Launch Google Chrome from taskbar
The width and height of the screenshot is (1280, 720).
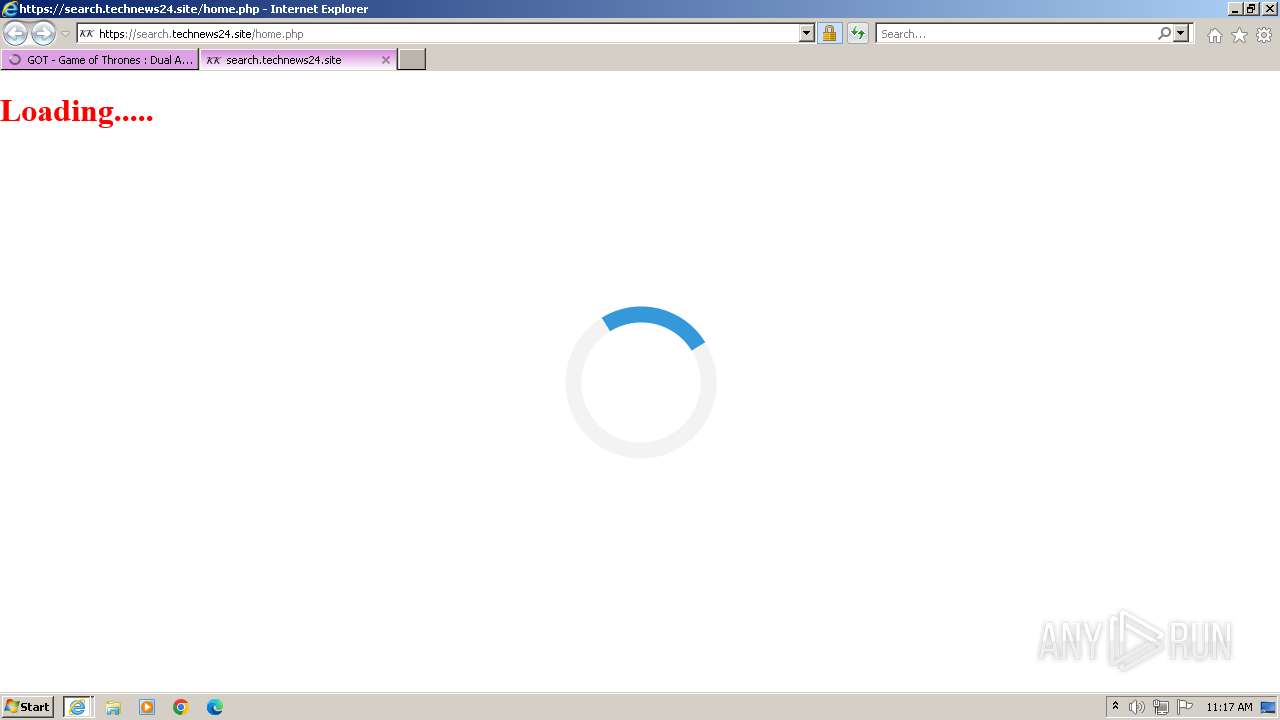coord(181,707)
